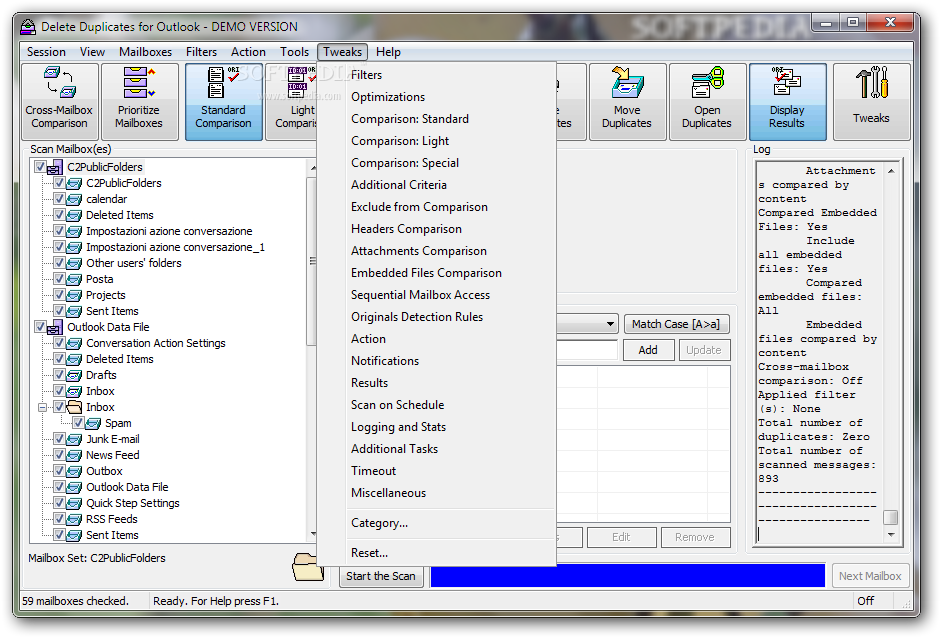Select the Sent Items folder under C2PublicFolders
This screenshot has height=638, width=941.
coord(112,311)
